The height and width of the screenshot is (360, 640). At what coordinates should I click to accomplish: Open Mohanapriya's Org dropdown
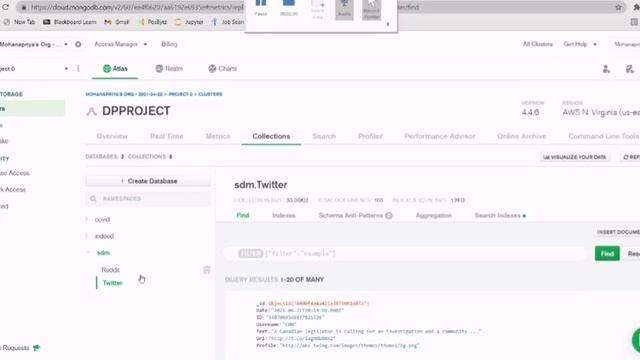tap(33, 44)
